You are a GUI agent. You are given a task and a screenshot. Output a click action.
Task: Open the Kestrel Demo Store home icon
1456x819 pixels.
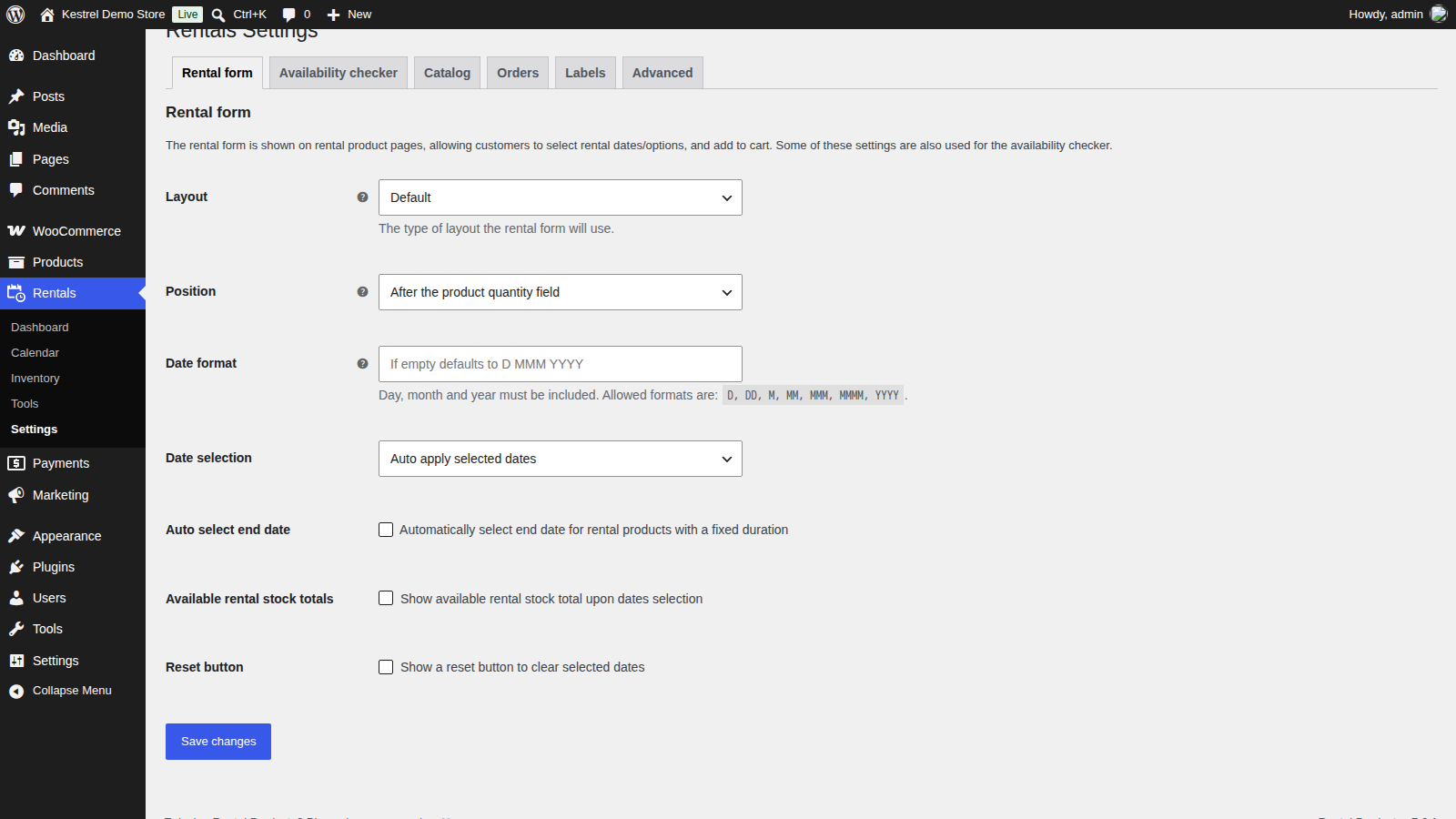tap(47, 15)
